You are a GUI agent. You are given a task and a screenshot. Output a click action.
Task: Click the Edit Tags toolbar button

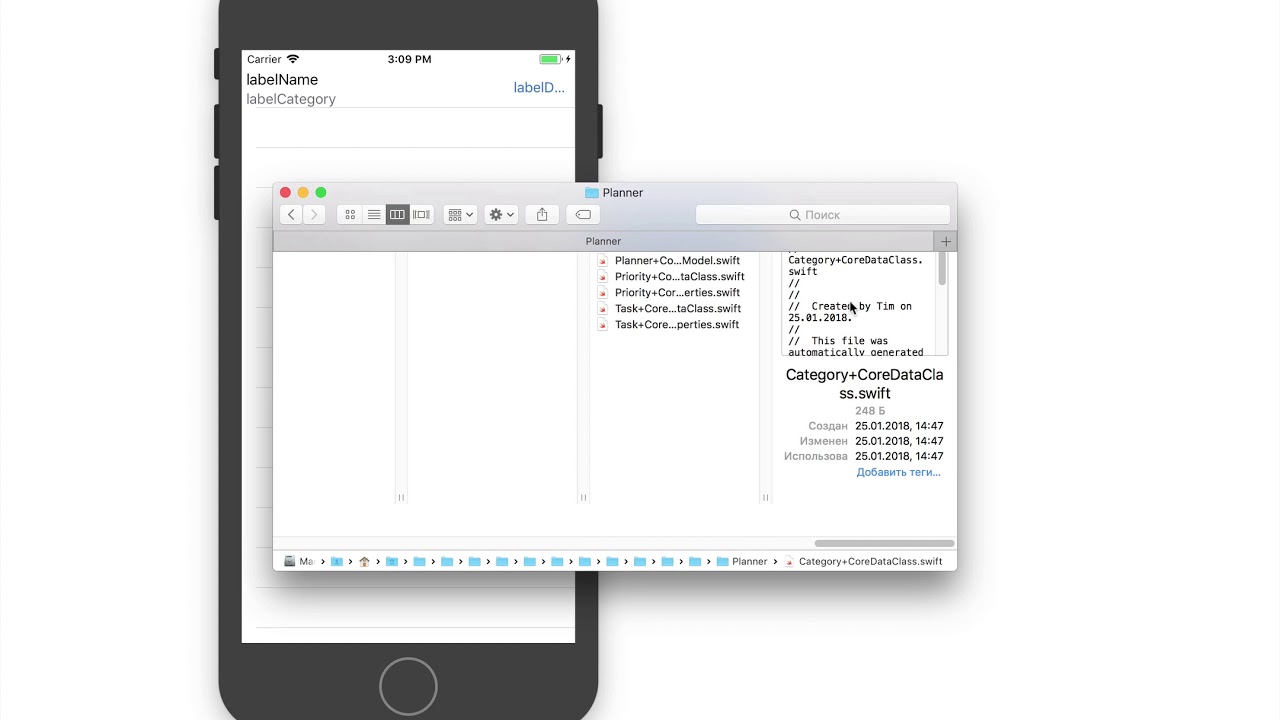(583, 215)
